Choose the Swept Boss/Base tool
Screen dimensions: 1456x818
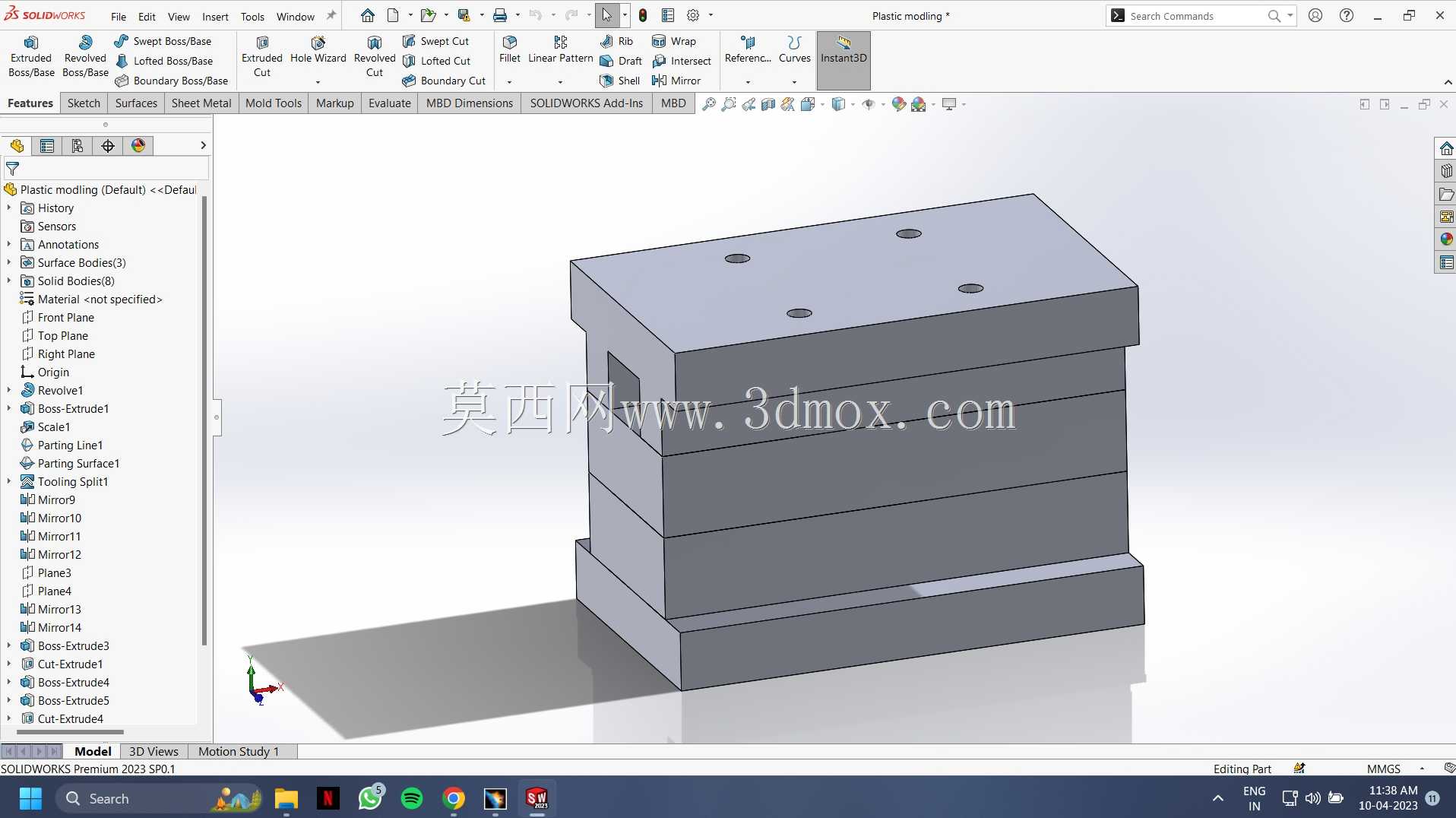[163, 41]
